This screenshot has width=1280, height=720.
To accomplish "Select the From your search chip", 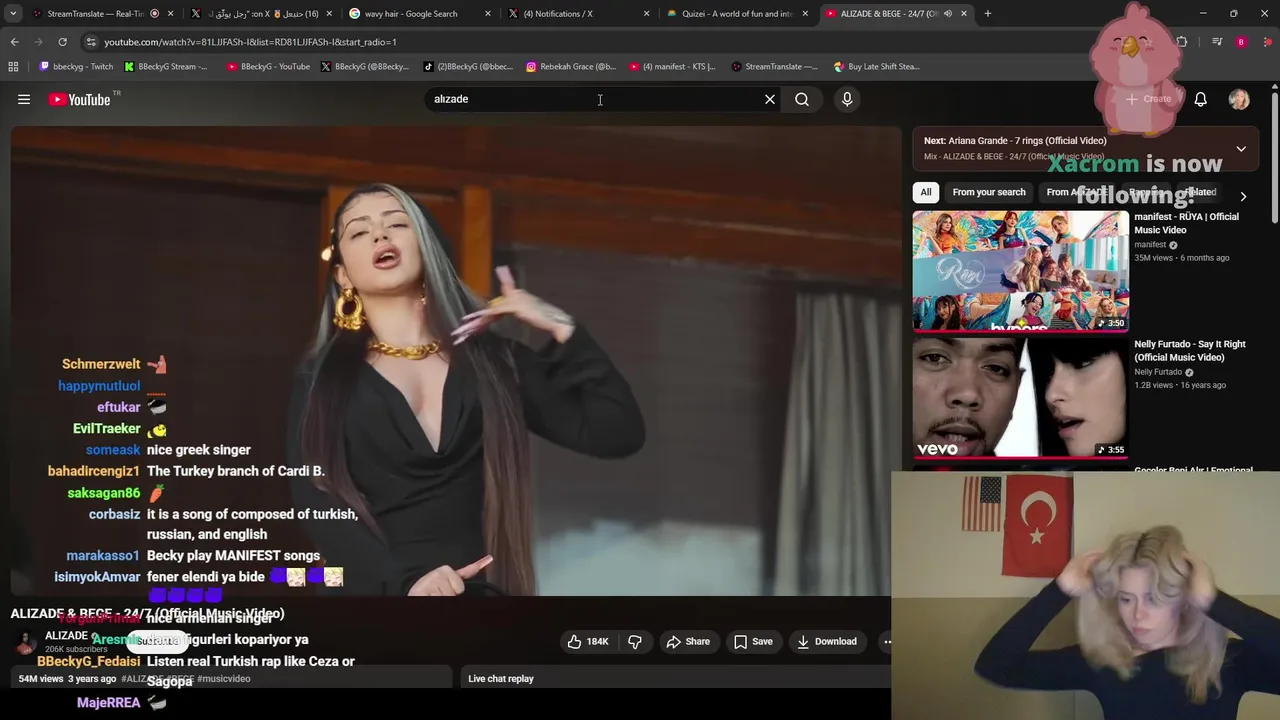I will [989, 192].
